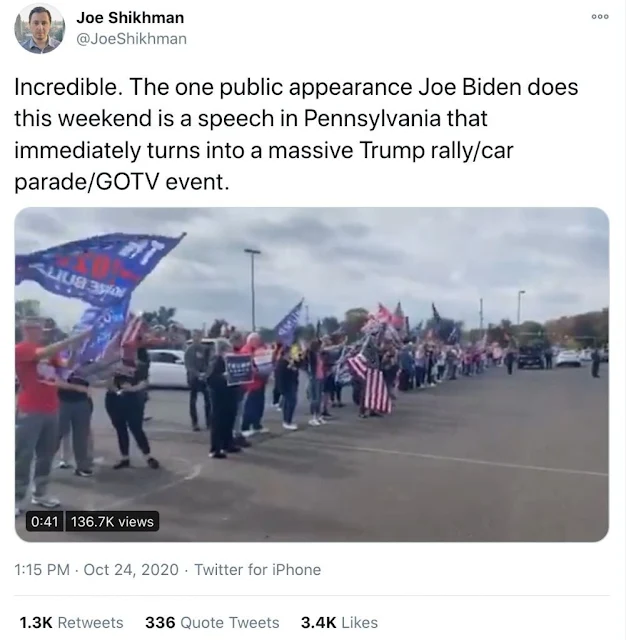Image resolution: width=626 pixels, height=640 pixels.
Task: Click the word Pennsylvania in tweet text
Action: click(x=372, y=118)
